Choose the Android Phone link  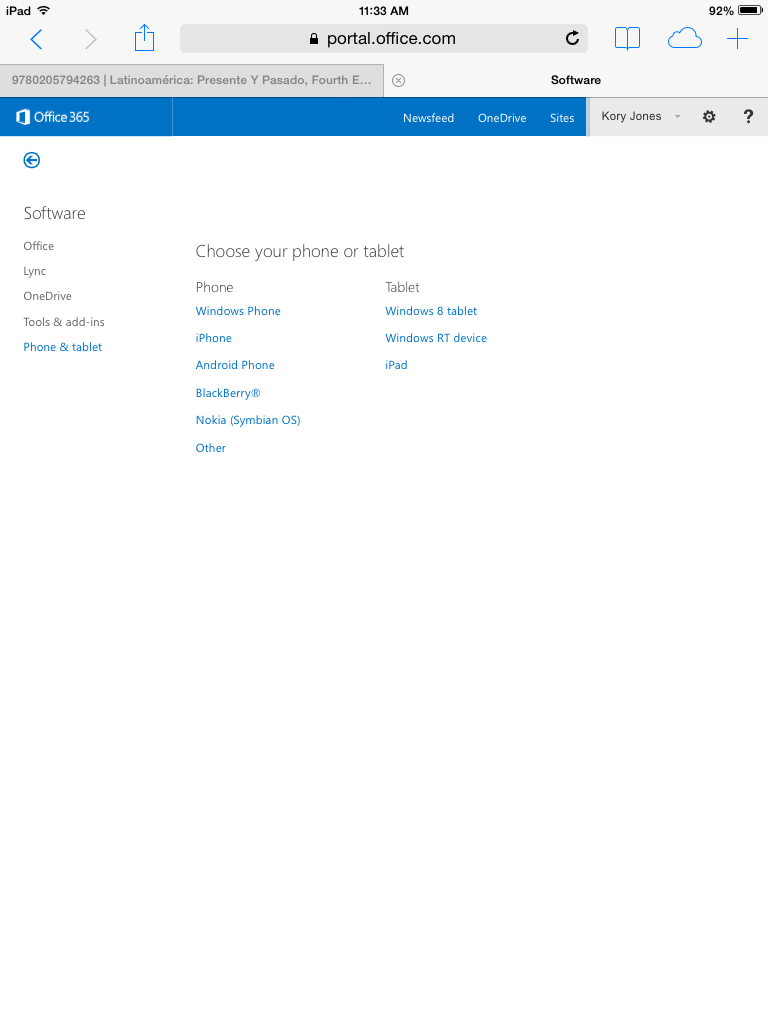[235, 365]
